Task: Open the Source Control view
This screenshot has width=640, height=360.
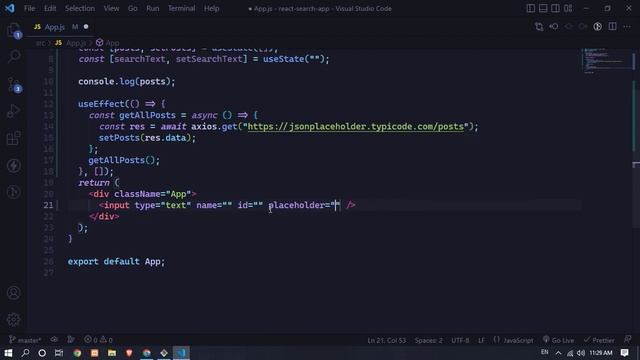Action: [14, 84]
